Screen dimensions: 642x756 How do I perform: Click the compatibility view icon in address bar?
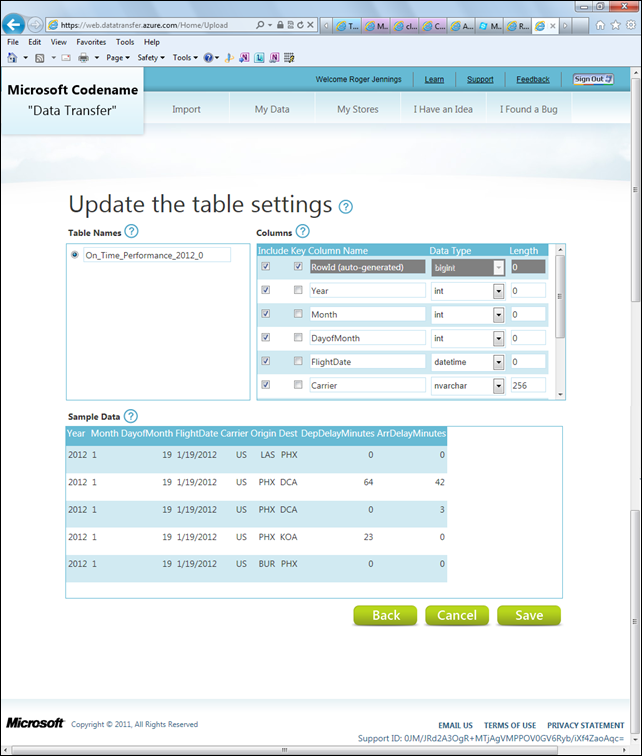[x=290, y=25]
